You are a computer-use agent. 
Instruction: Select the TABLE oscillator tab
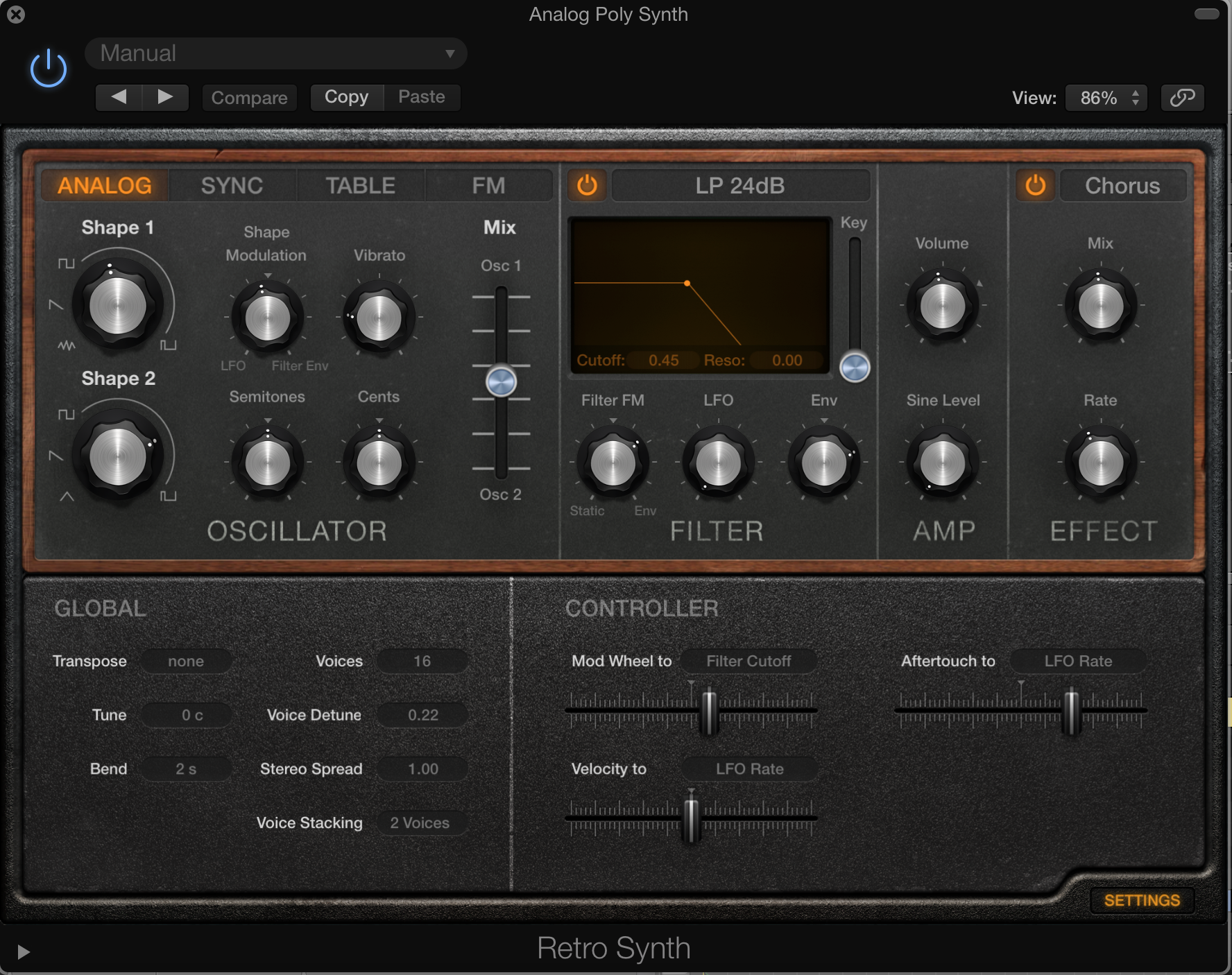click(360, 185)
